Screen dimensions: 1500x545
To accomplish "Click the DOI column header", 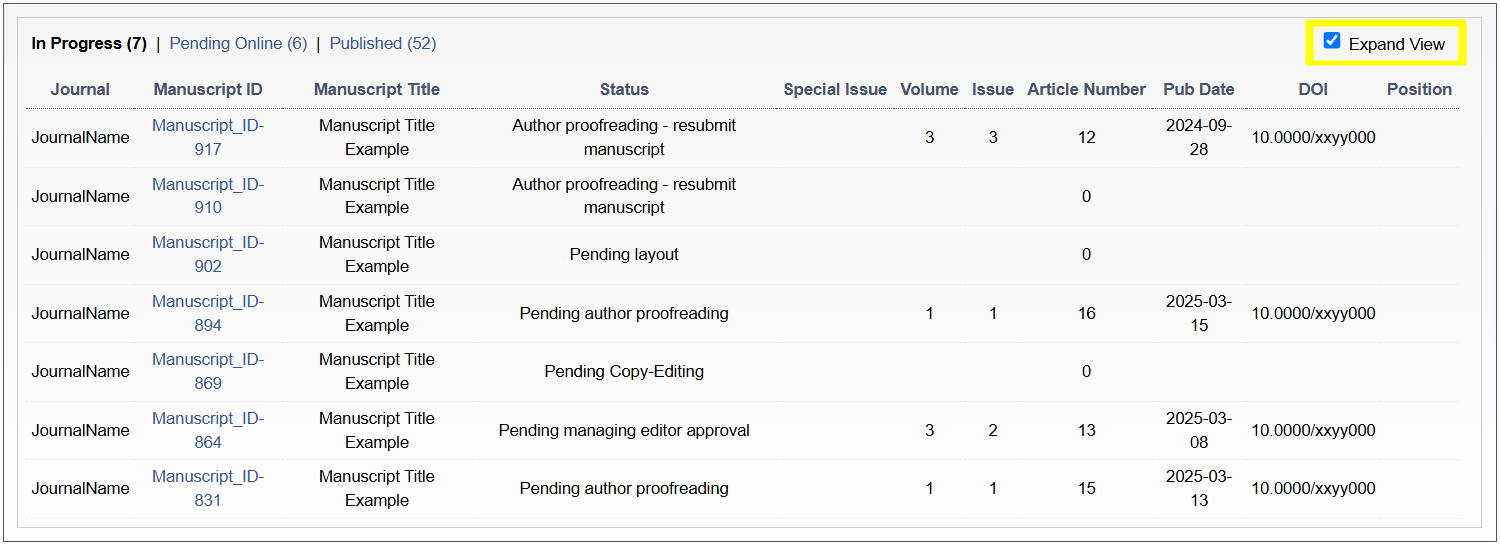I will pos(1313,89).
